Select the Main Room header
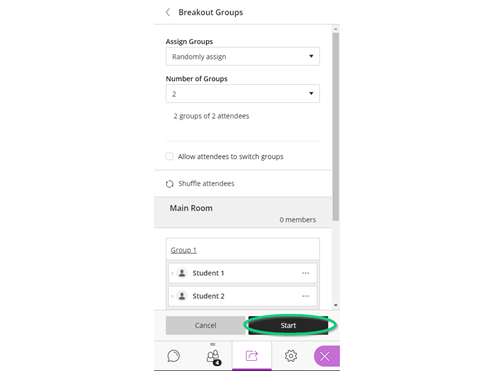The width and height of the screenshot is (494, 371). point(243,213)
